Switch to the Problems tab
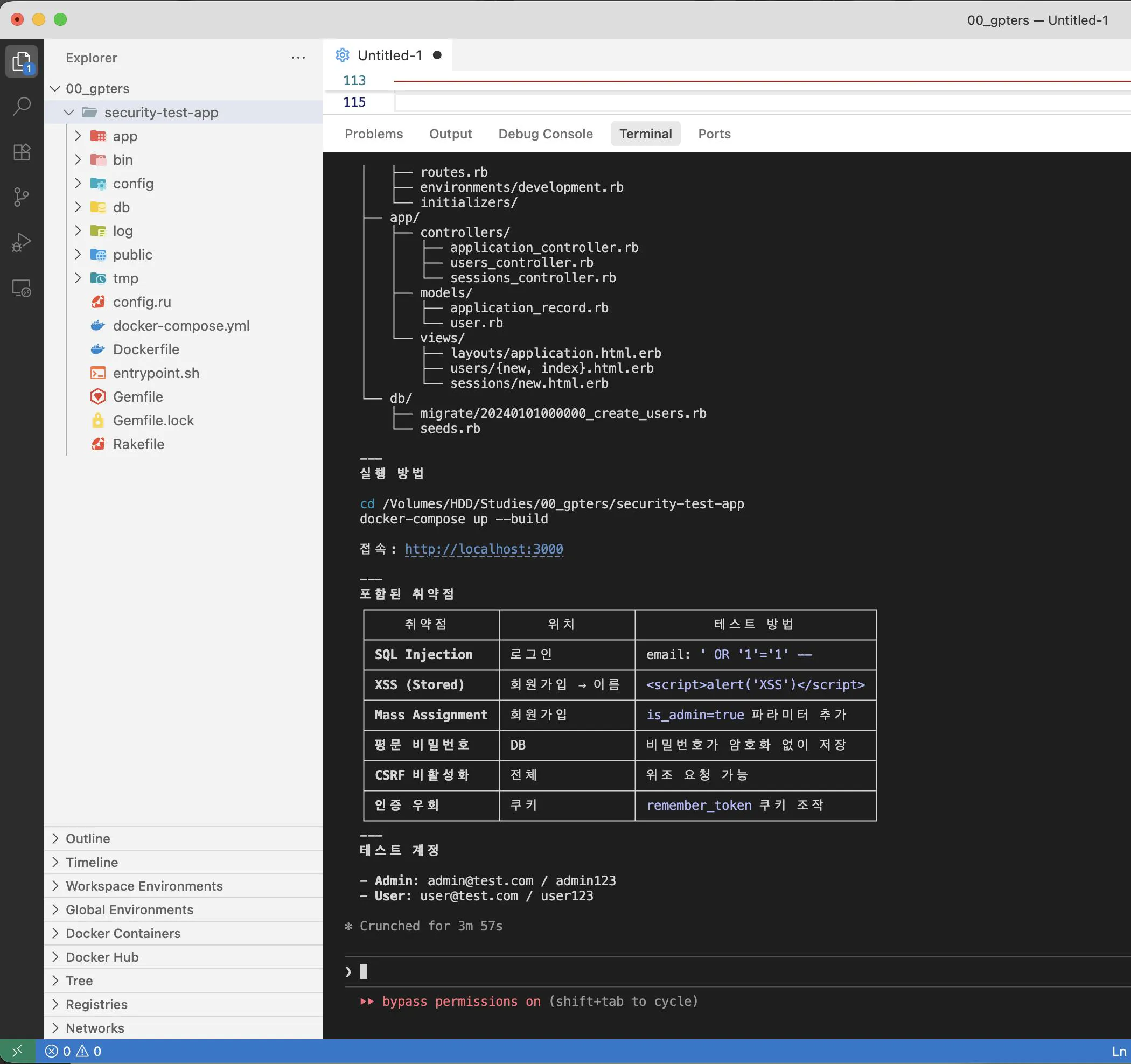Screen dimensions: 1131x1064 click(373, 134)
